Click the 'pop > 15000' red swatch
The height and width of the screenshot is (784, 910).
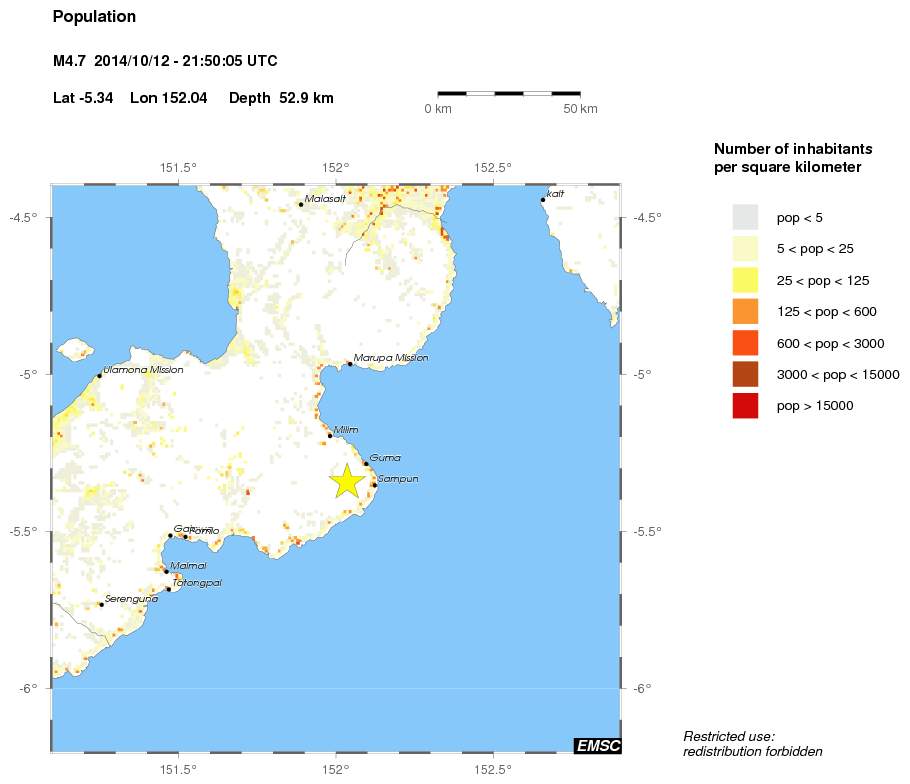(x=745, y=406)
